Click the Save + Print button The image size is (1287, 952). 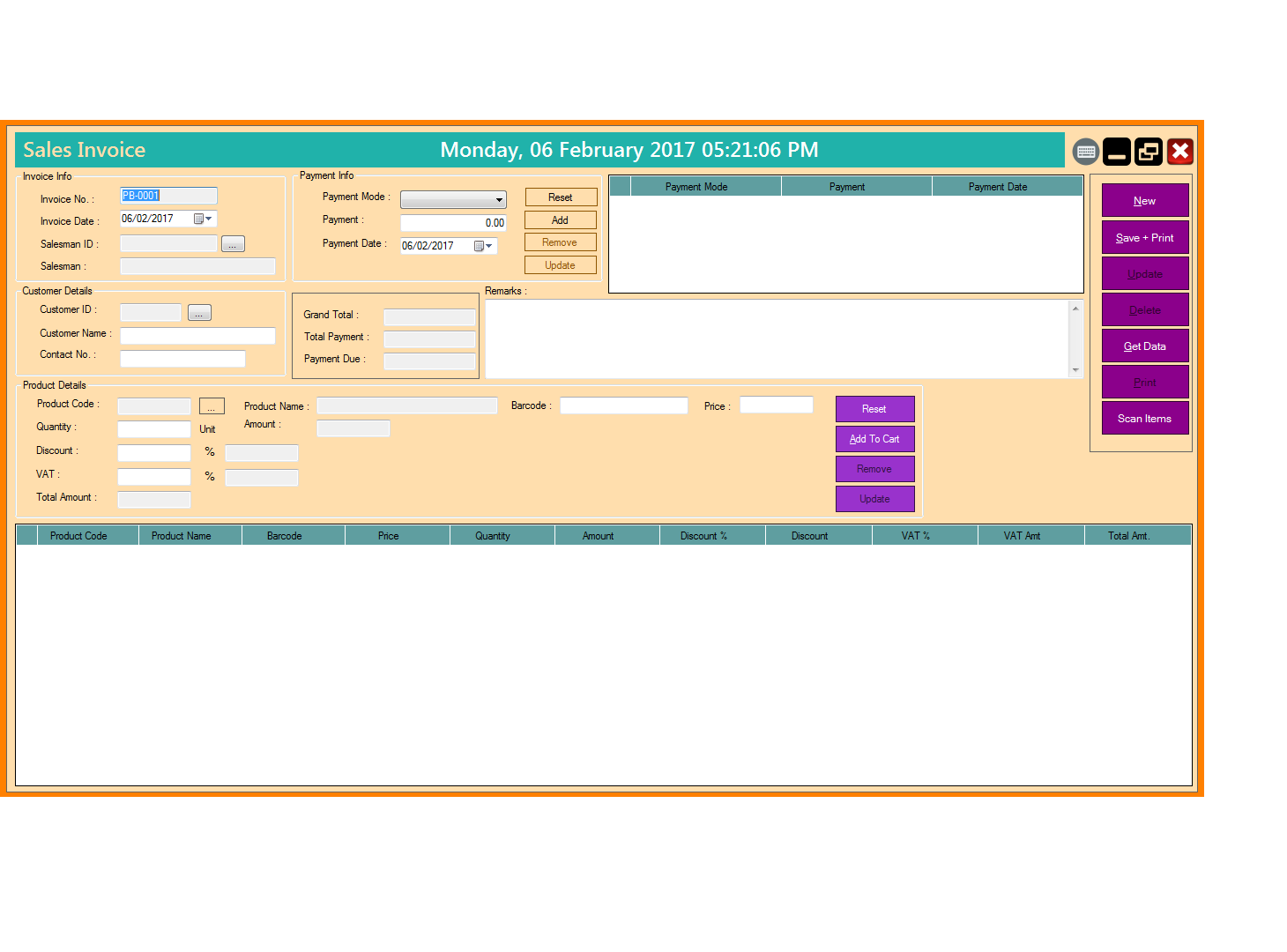coord(1144,237)
